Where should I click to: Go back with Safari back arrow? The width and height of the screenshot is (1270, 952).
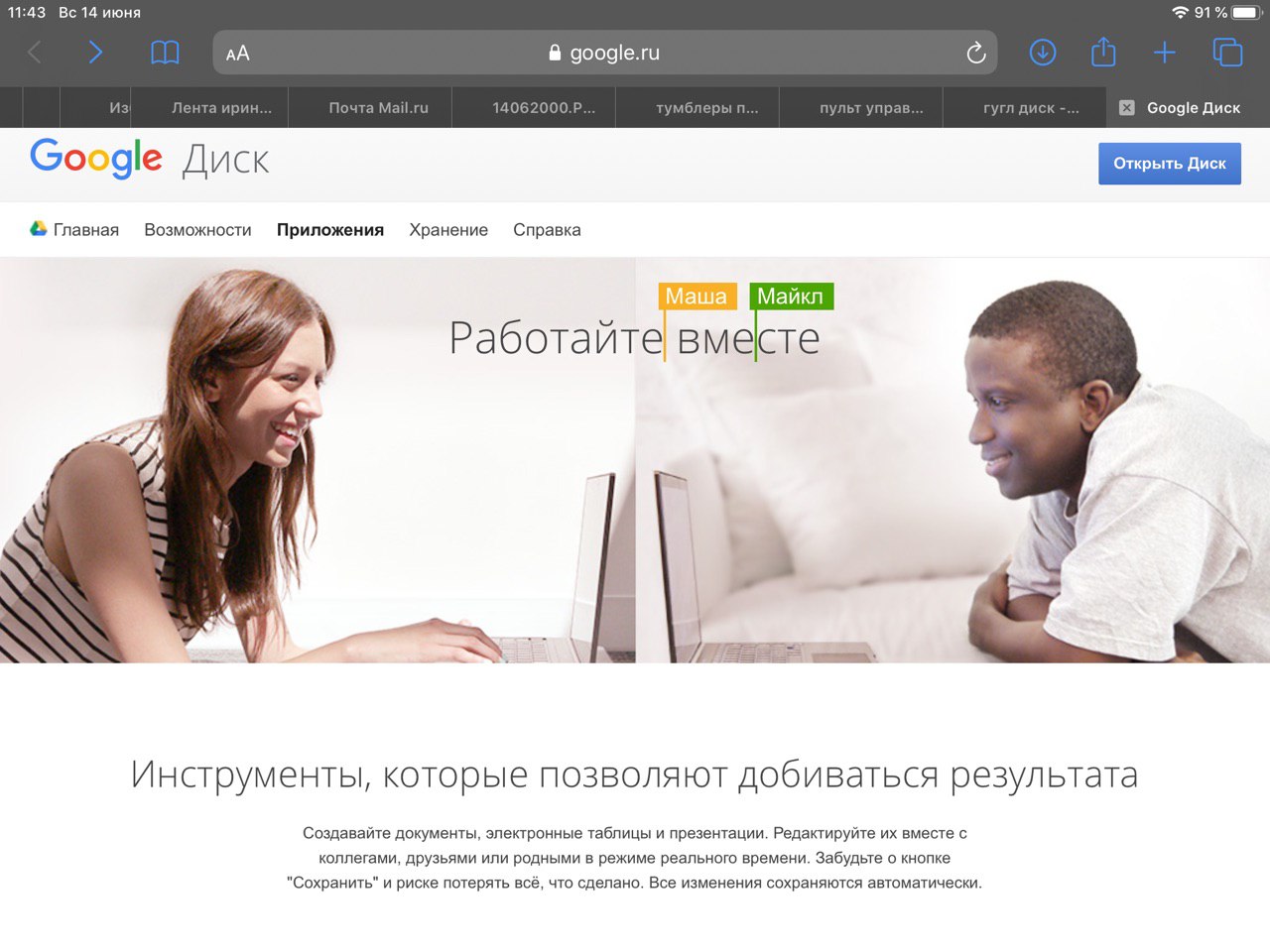[35, 53]
